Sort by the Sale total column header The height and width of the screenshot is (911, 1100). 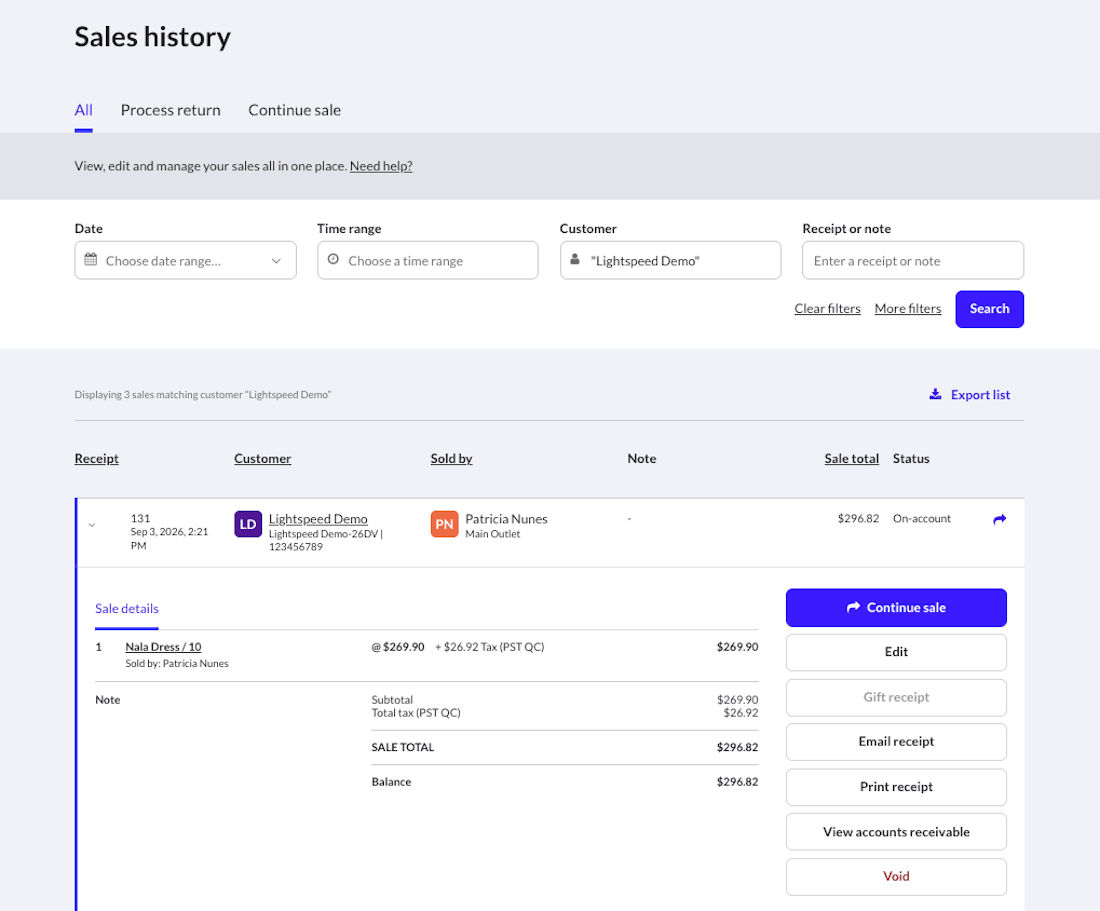[x=852, y=459]
